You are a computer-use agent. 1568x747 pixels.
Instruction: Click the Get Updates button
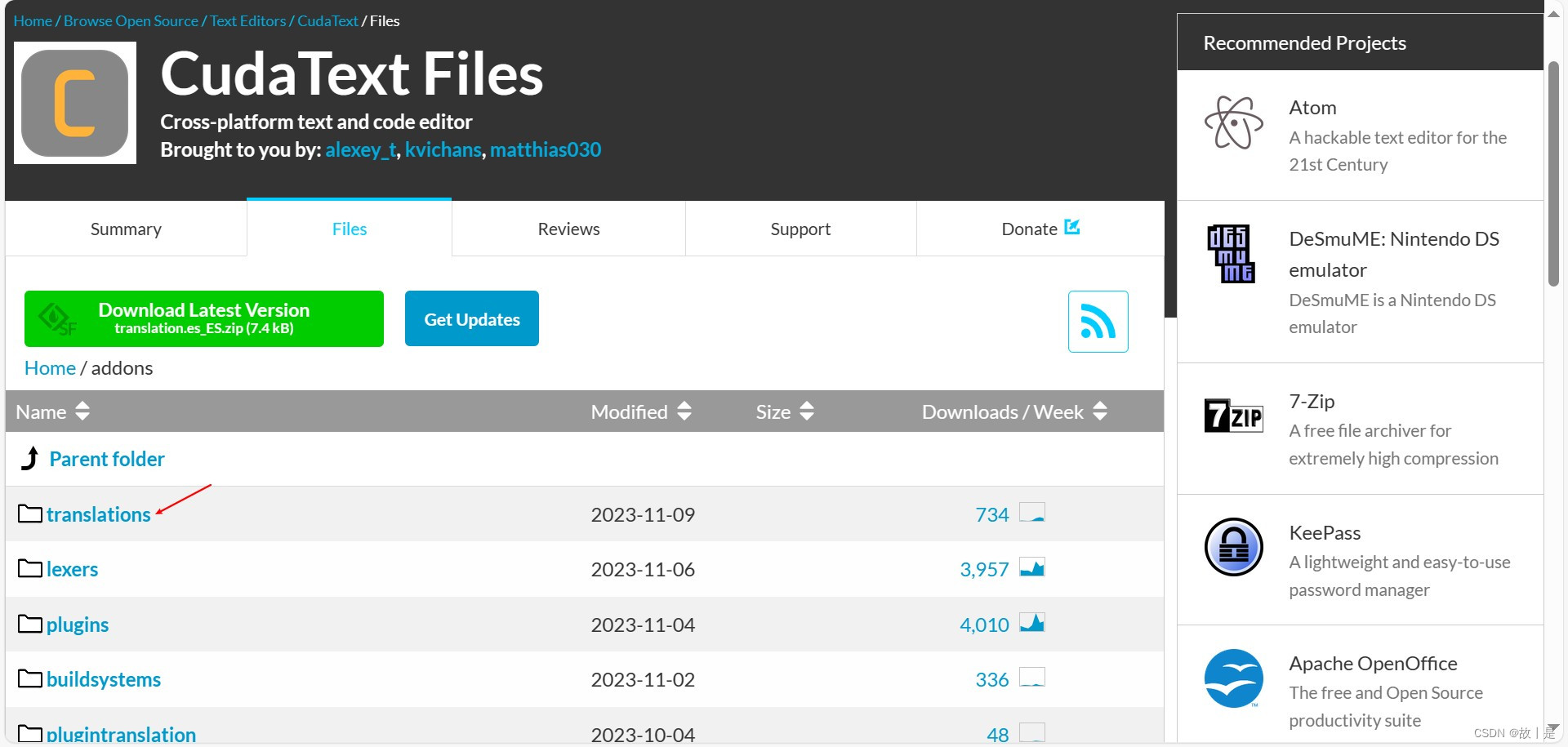(x=472, y=318)
